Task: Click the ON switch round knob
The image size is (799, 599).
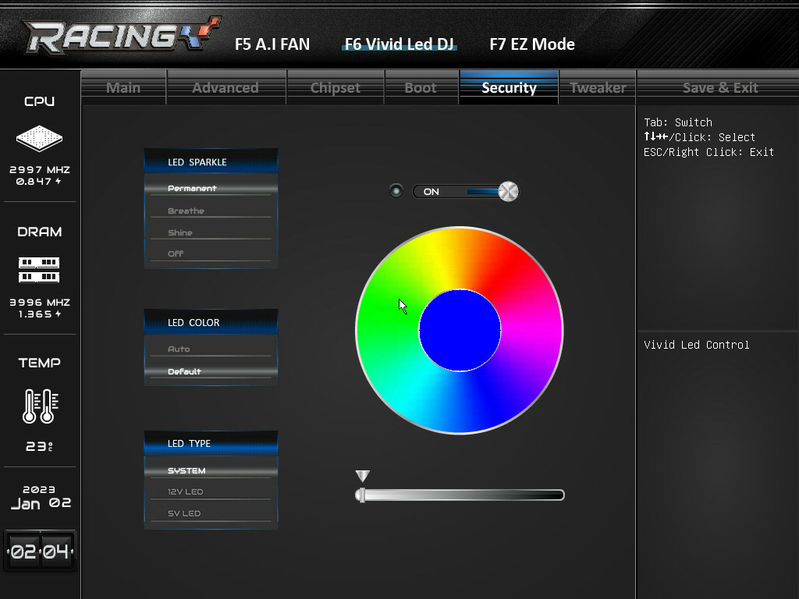Action: coord(508,192)
